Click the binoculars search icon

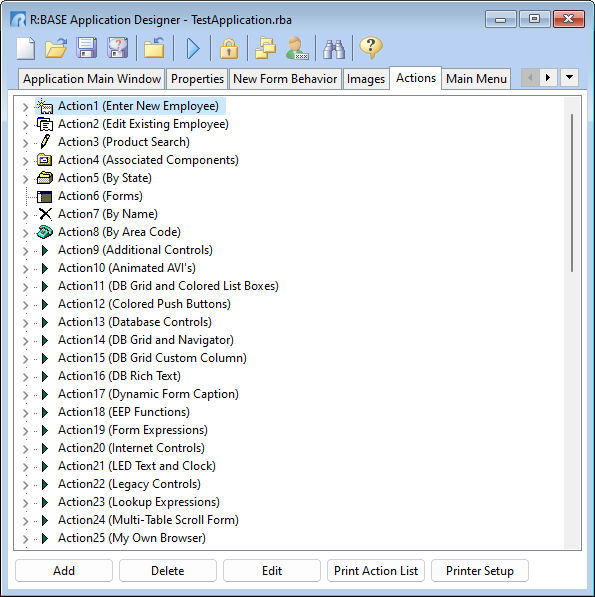point(334,49)
